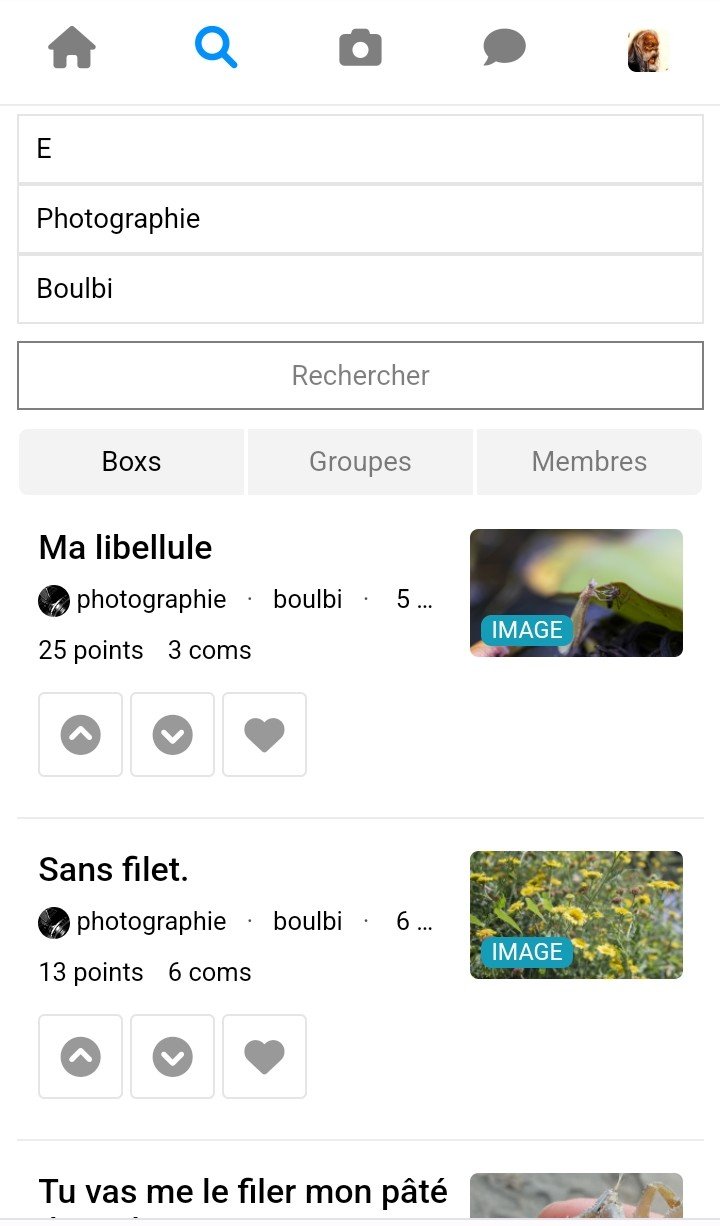Click the Photographie group input field
The image size is (720, 1226).
pos(360,219)
